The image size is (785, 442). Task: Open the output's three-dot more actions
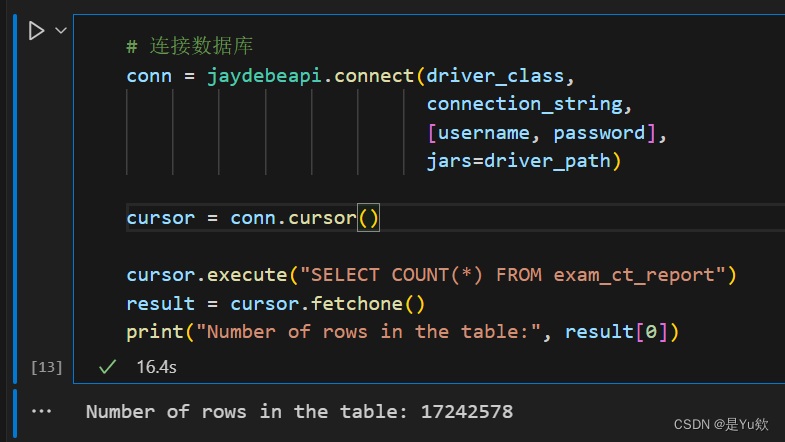point(42,411)
